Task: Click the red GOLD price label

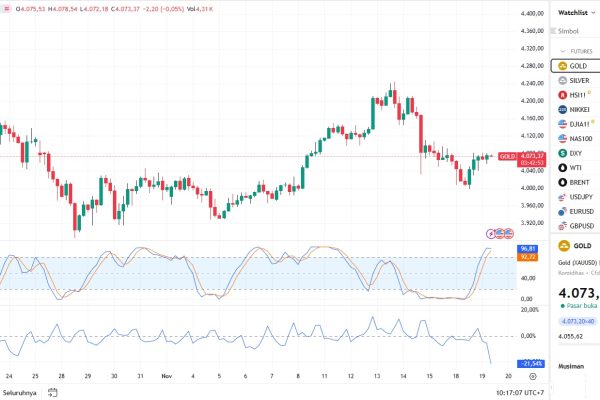Action: click(508, 156)
